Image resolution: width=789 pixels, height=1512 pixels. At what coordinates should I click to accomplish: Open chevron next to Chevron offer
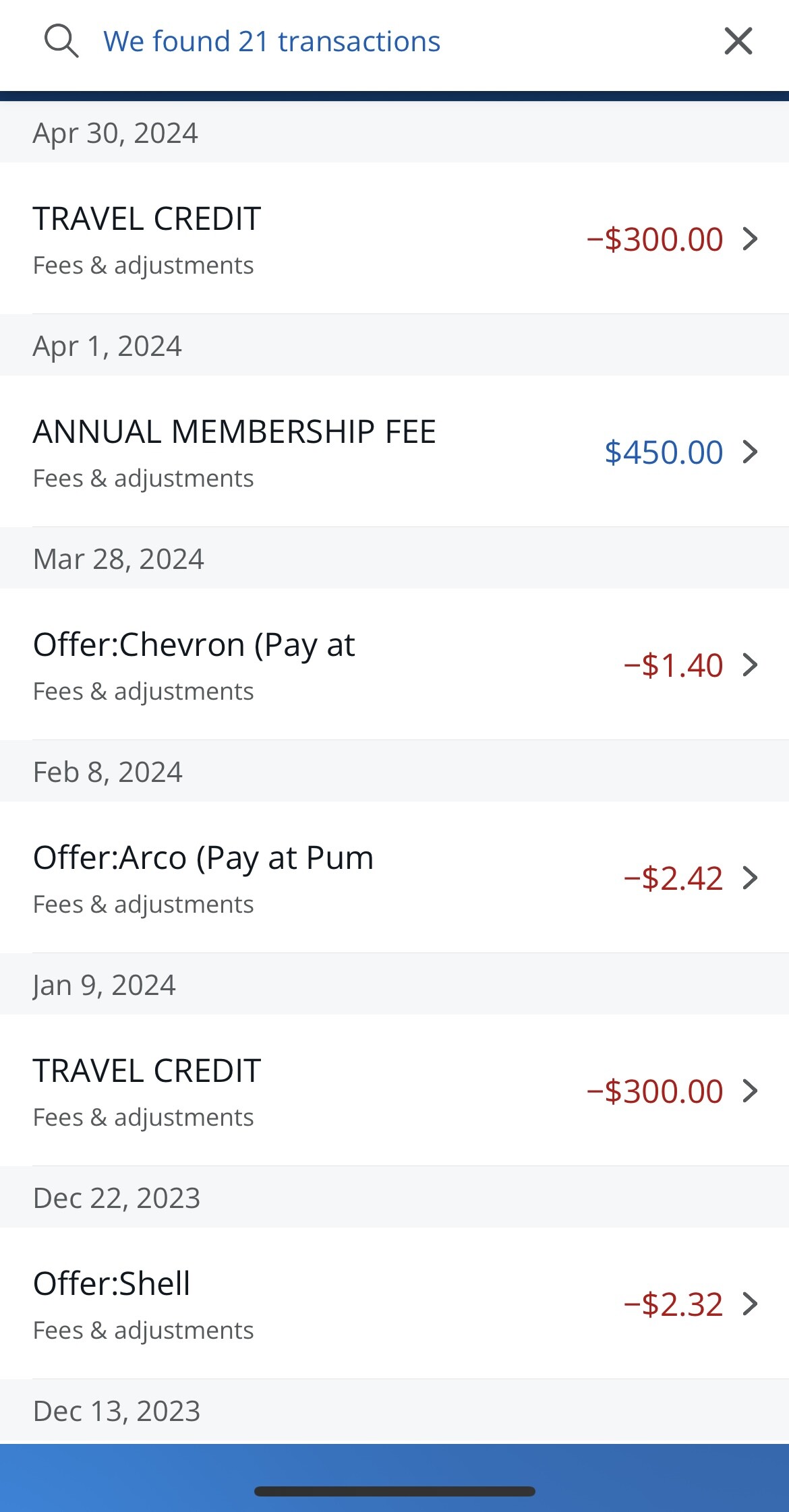tap(750, 665)
